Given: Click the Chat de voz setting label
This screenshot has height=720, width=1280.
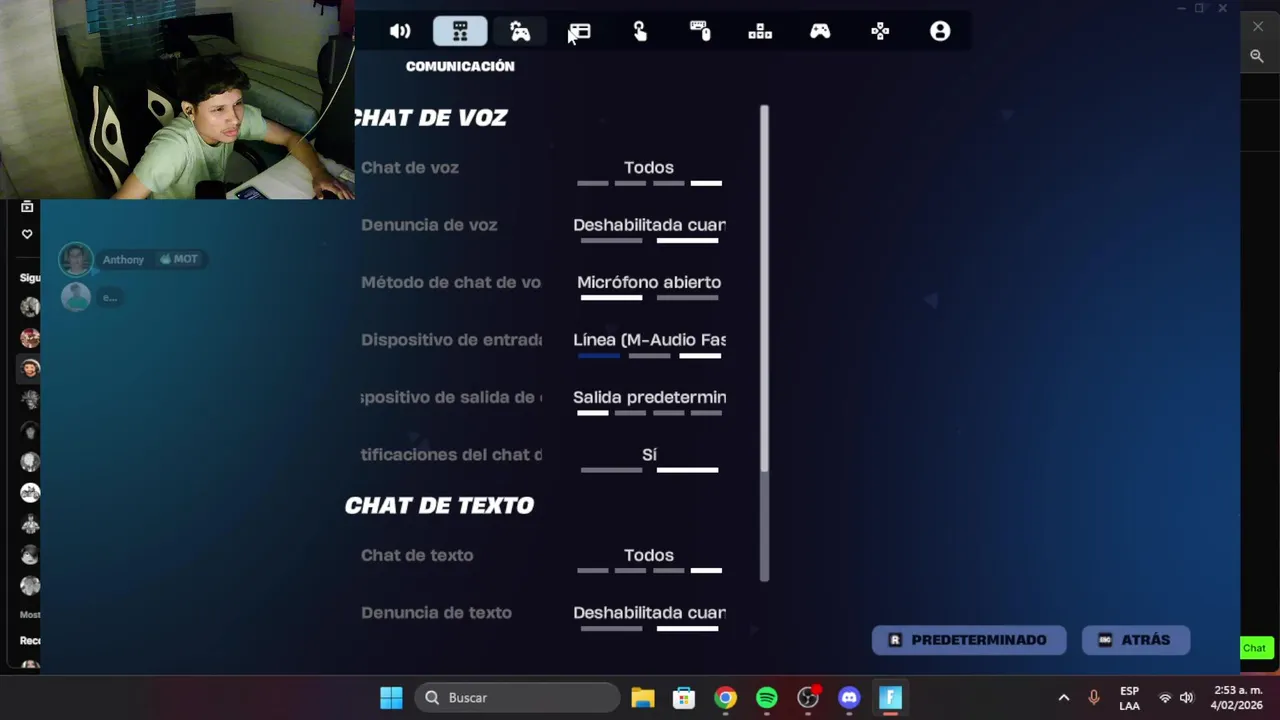Looking at the screenshot, I should 410,167.
